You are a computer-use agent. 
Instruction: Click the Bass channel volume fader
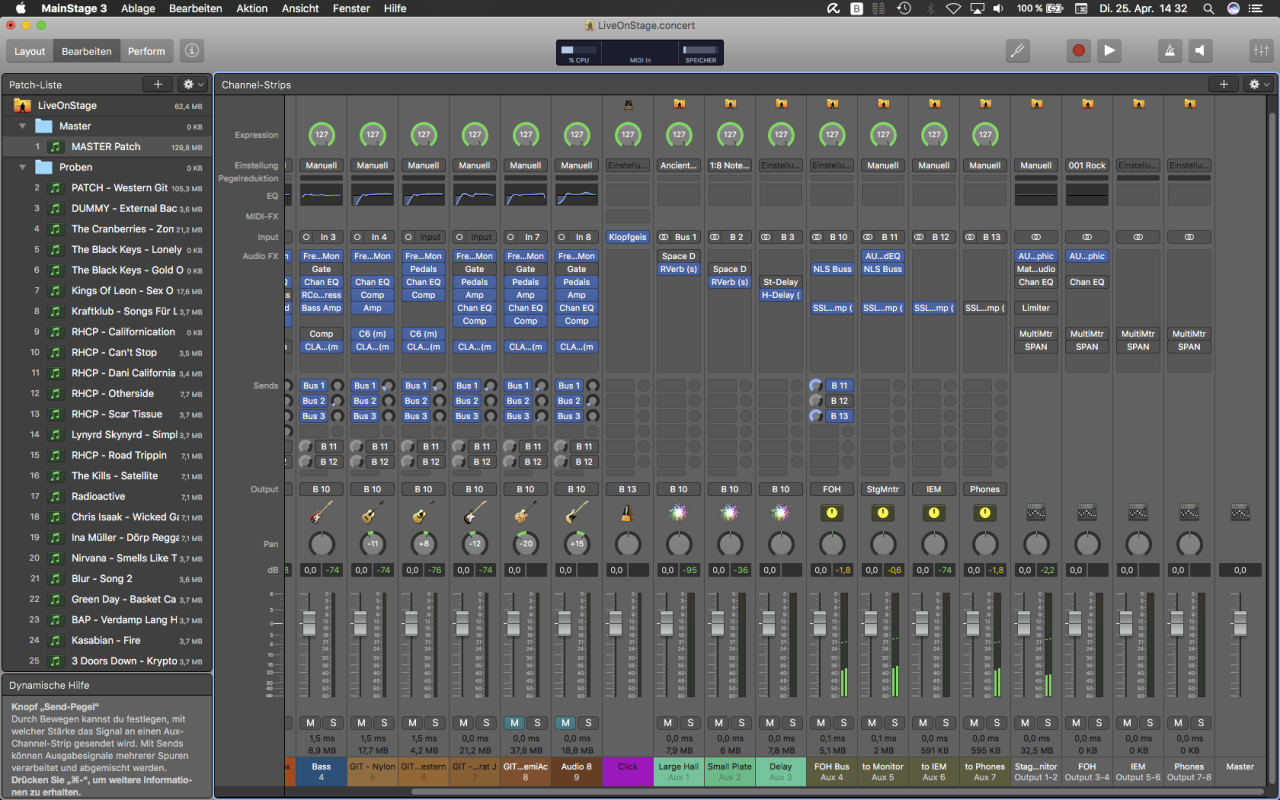click(309, 624)
